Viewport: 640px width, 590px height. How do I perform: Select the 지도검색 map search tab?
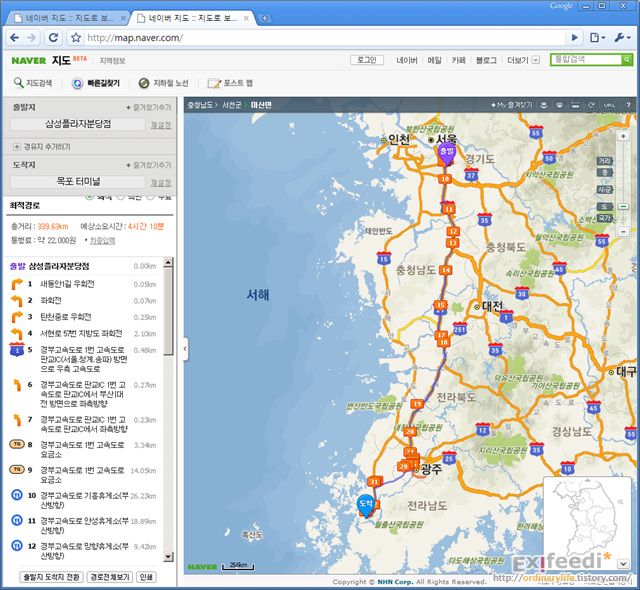pos(33,83)
